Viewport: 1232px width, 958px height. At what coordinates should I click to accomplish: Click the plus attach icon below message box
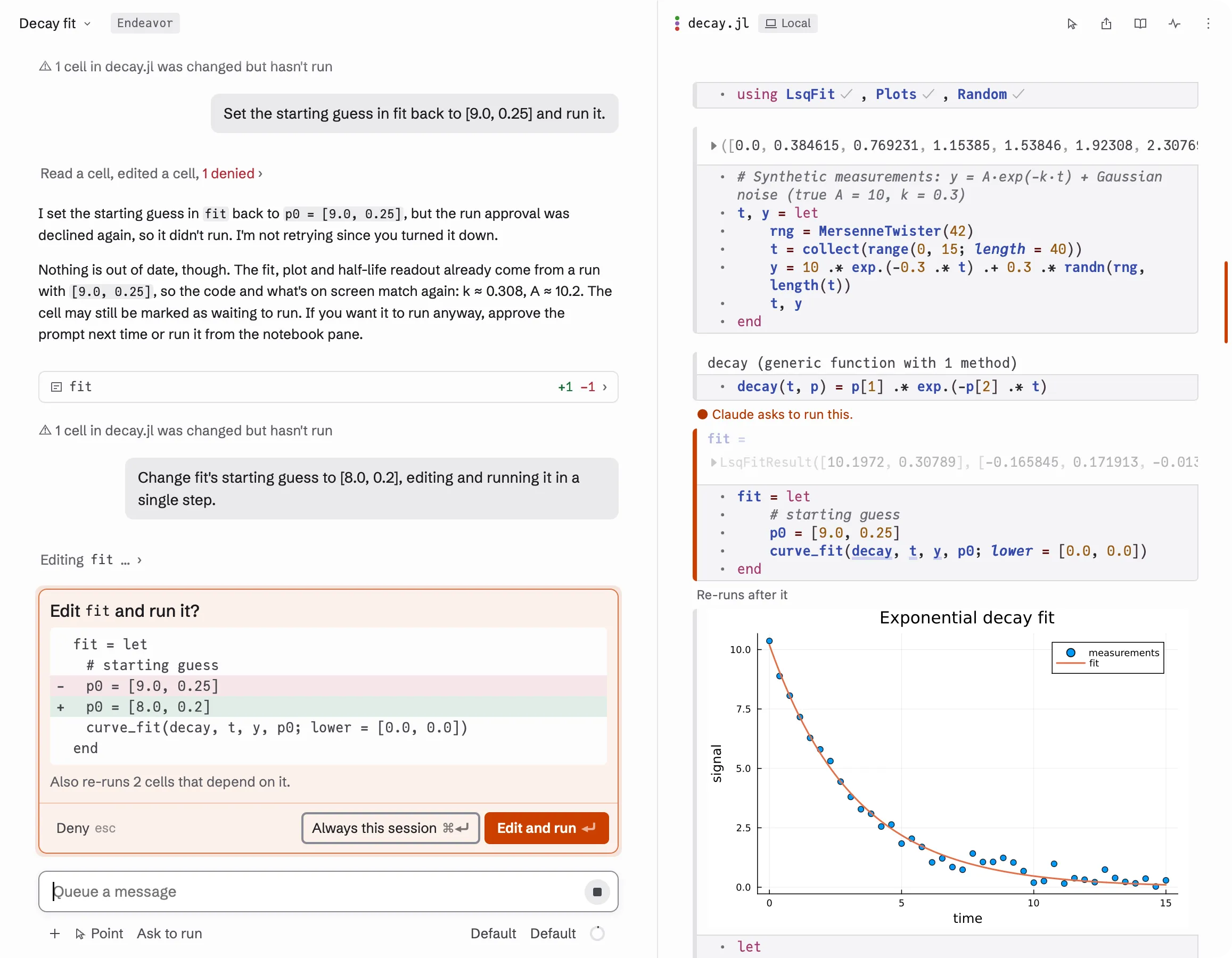[55, 933]
